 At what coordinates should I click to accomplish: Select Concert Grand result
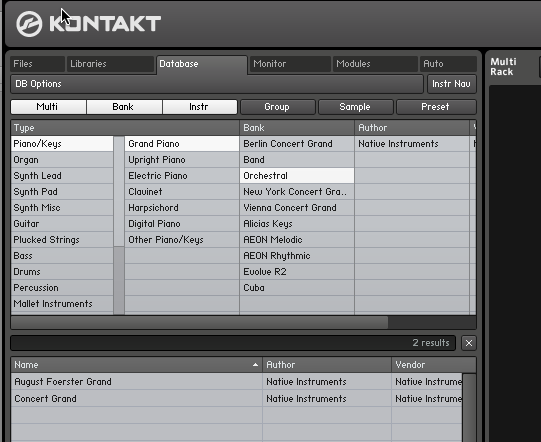pos(236,399)
